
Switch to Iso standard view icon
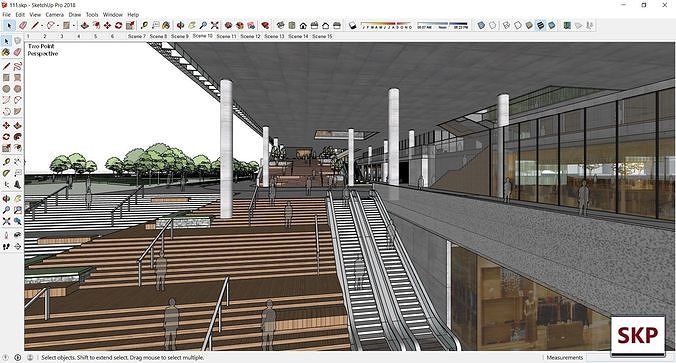(x=281, y=25)
